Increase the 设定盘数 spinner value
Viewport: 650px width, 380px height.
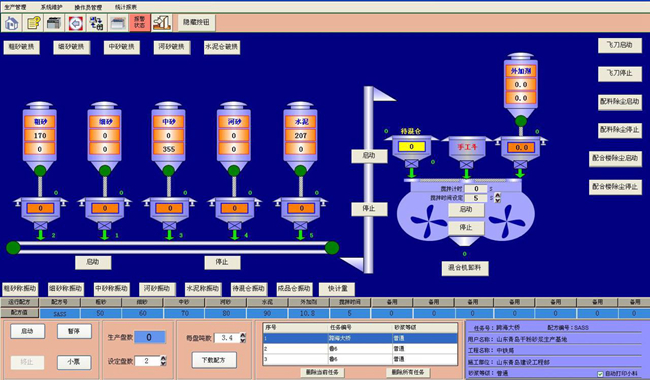coord(163,358)
